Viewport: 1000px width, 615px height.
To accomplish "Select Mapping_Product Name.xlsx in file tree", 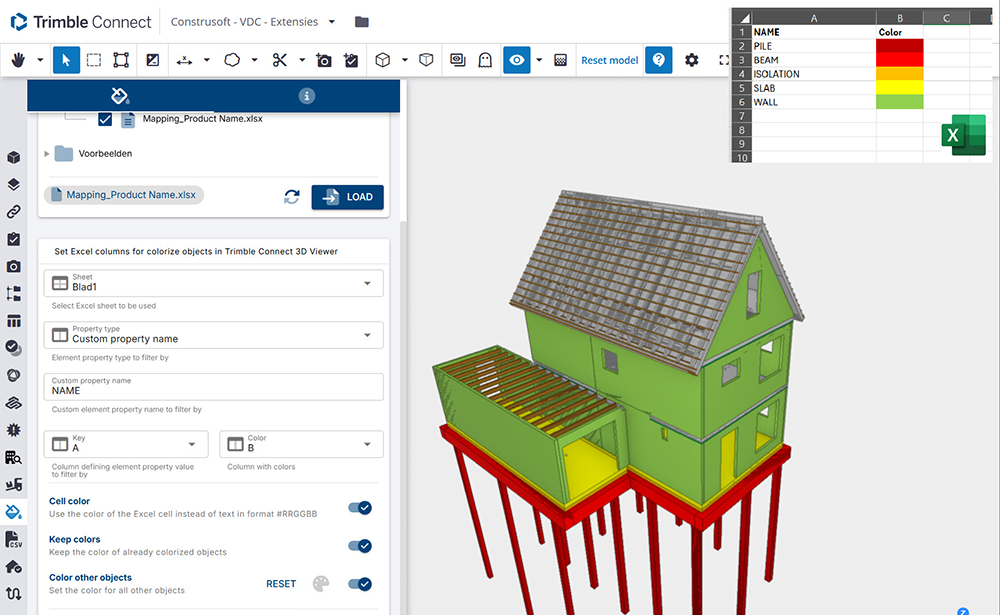I will click(x=202, y=119).
